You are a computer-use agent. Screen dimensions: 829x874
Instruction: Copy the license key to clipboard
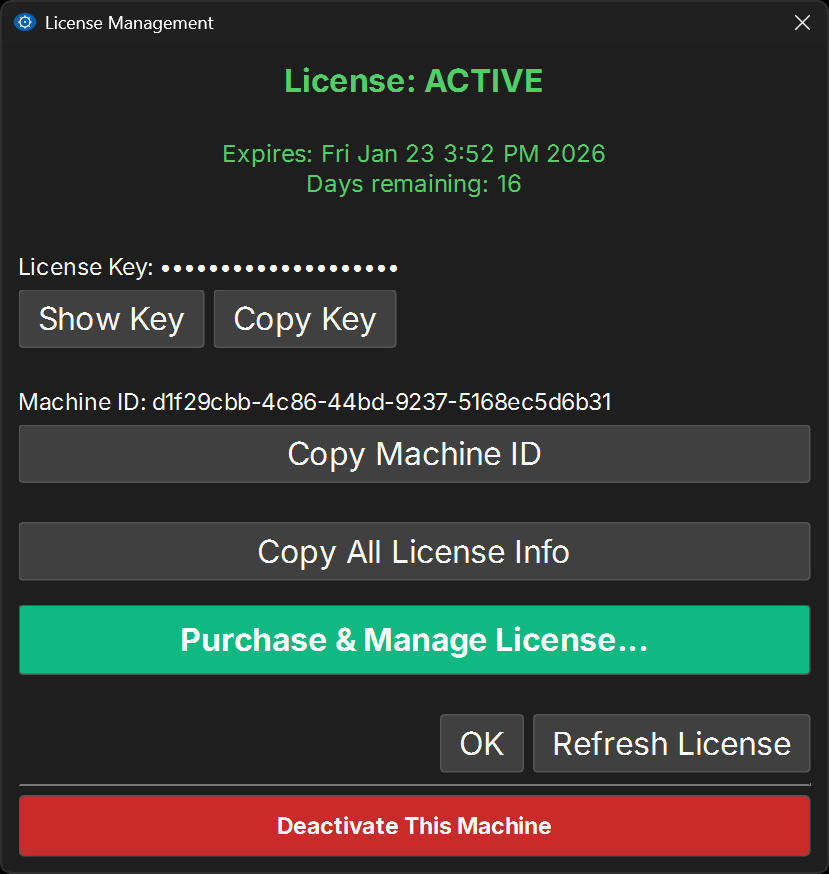pyautogui.click(x=305, y=318)
